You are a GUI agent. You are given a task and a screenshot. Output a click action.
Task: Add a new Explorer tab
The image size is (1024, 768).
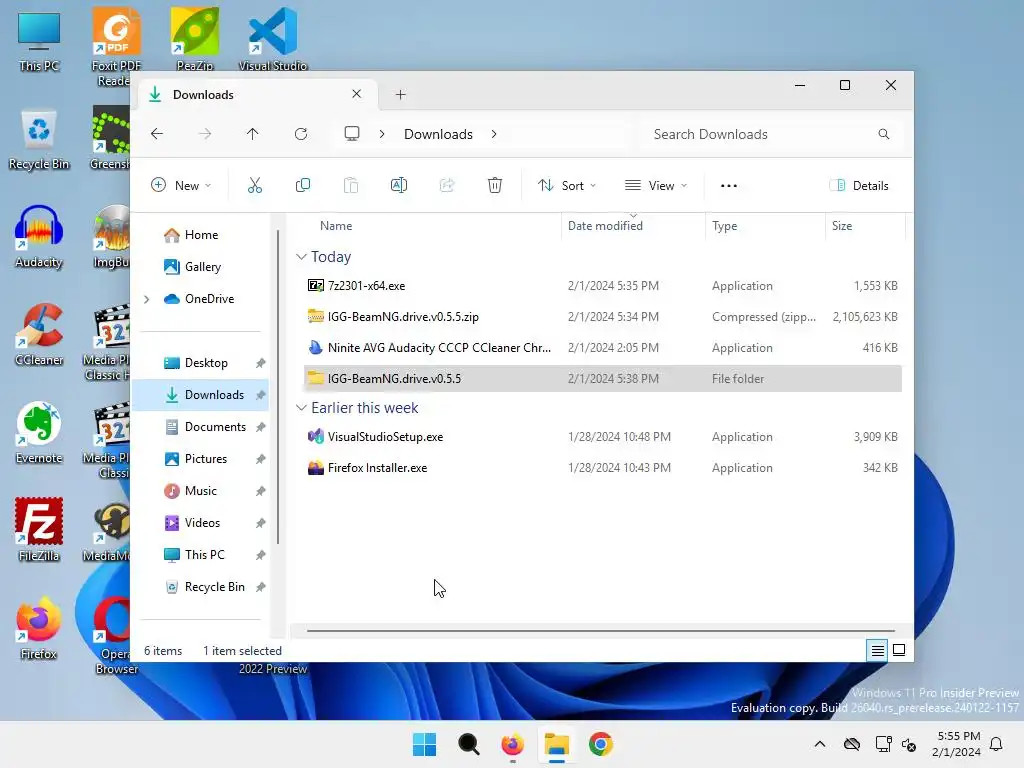click(400, 95)
